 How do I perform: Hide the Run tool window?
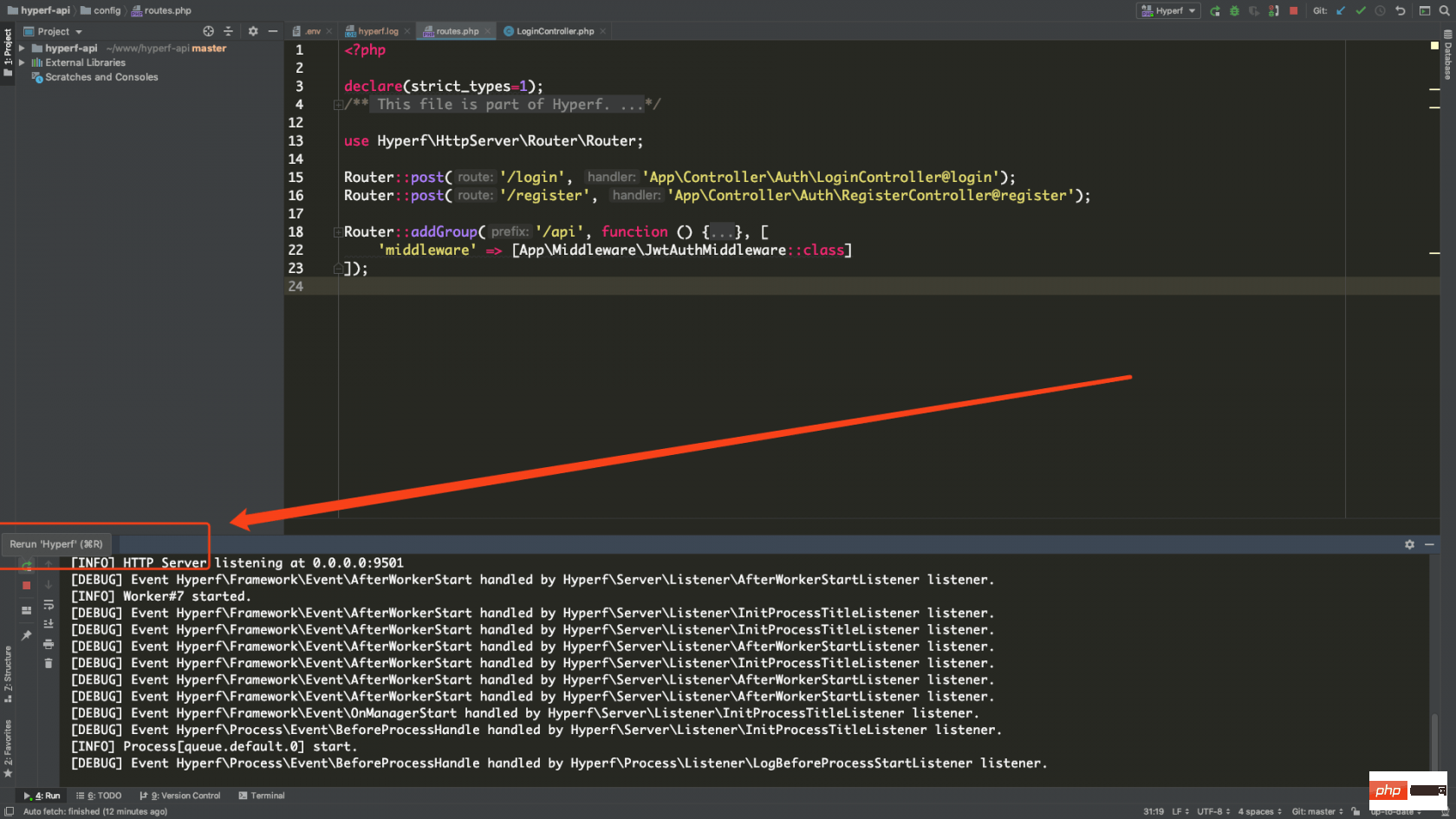click(1429, 544)
